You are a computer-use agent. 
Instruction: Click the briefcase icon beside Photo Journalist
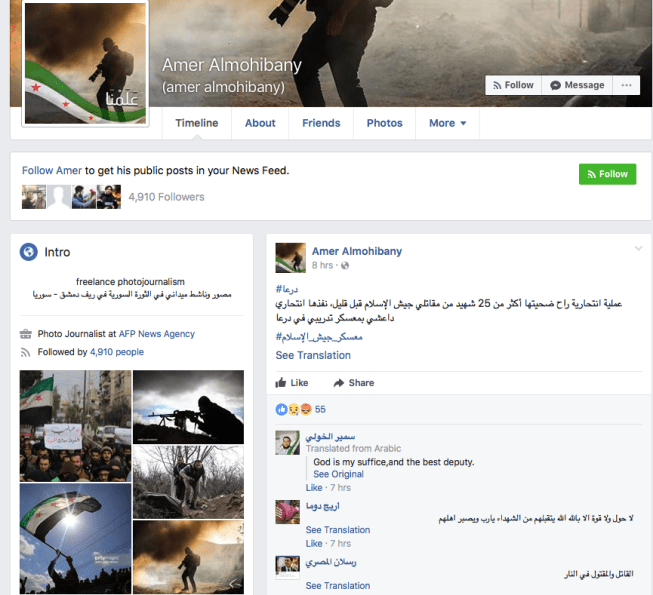point(26,334)
